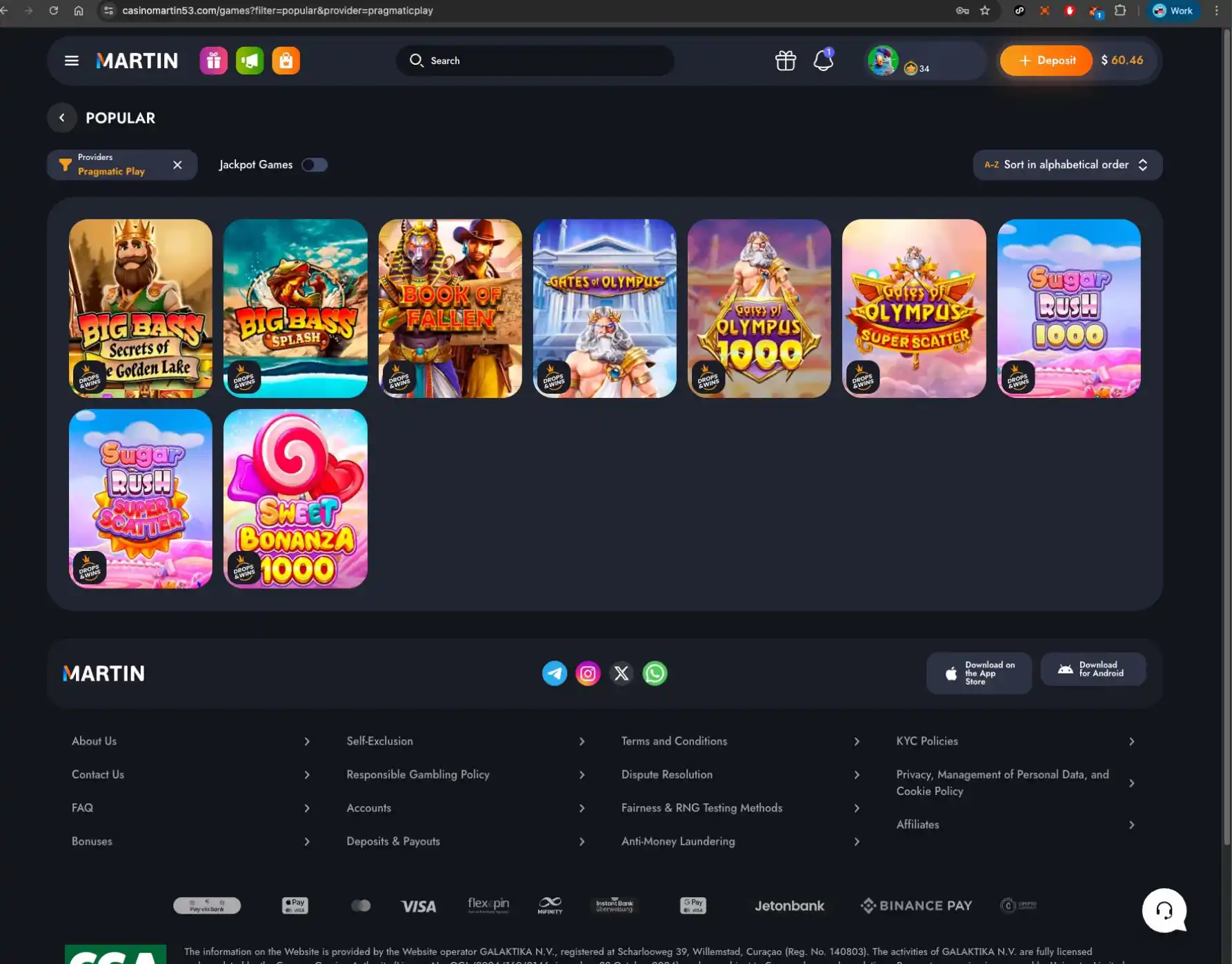Open the Sugar Rush Super Scatter game

coord(141,499)
